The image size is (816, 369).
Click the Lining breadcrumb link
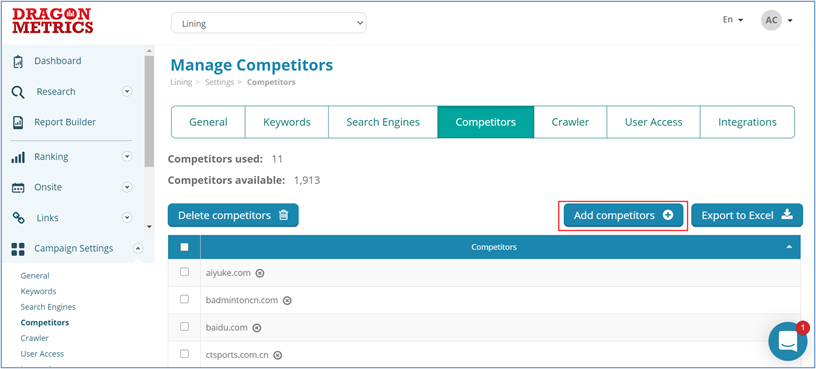click(181, 82)
